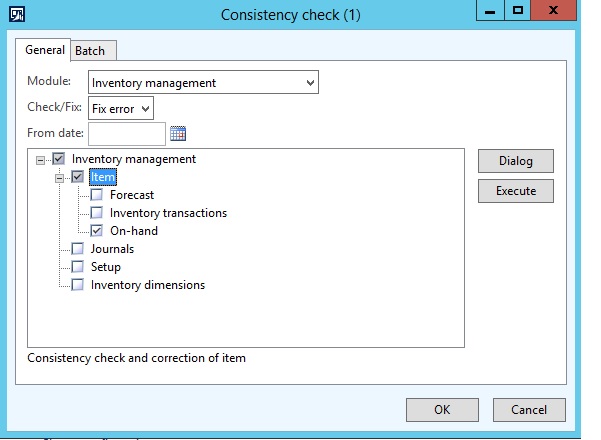Enable the Setup checkbox
The width and height of the screenshot is (601, 440).
[78, 267]
